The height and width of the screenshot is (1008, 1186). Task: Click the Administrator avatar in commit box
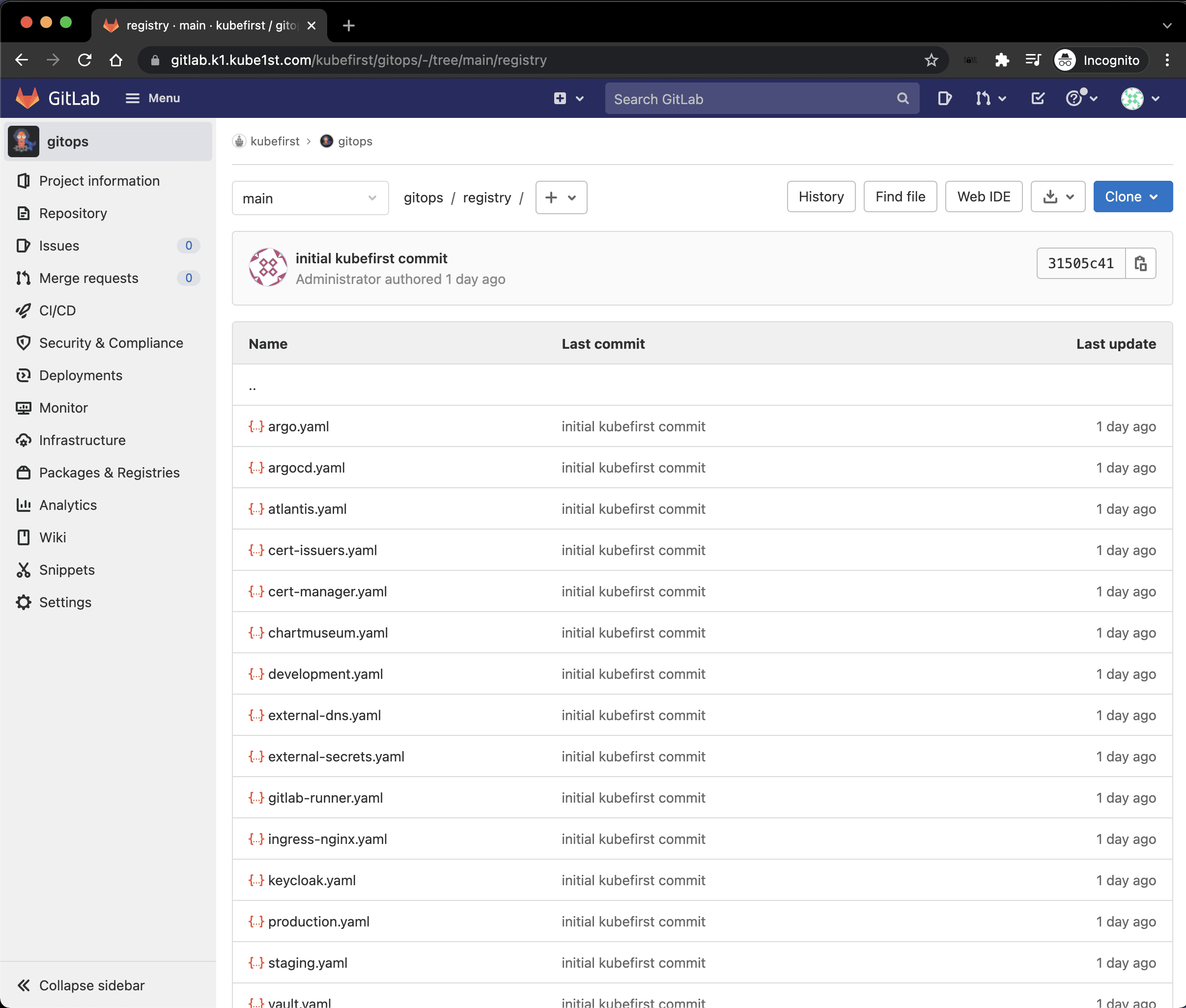(268, 267)
